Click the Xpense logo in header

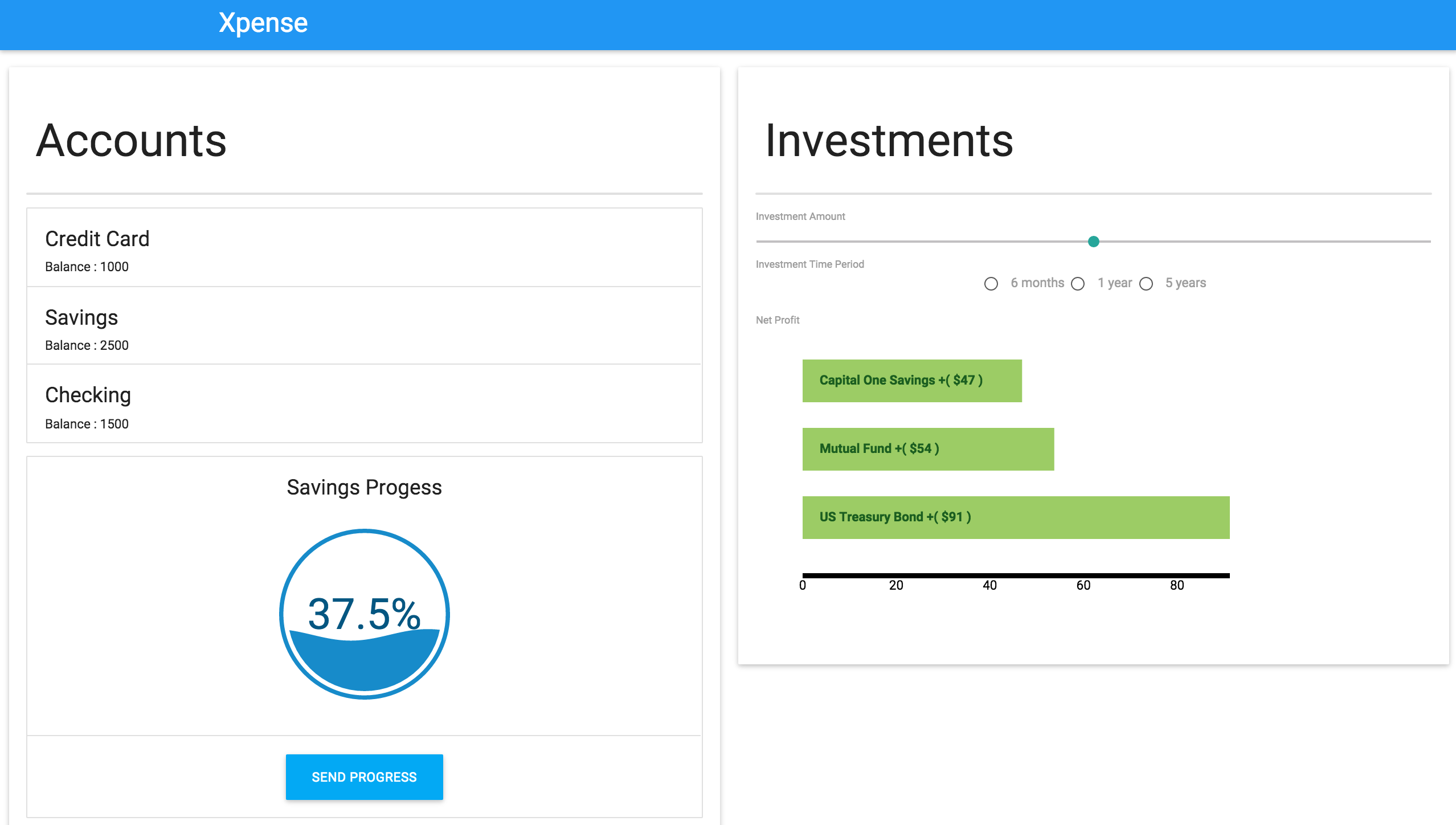click(263, 23)
